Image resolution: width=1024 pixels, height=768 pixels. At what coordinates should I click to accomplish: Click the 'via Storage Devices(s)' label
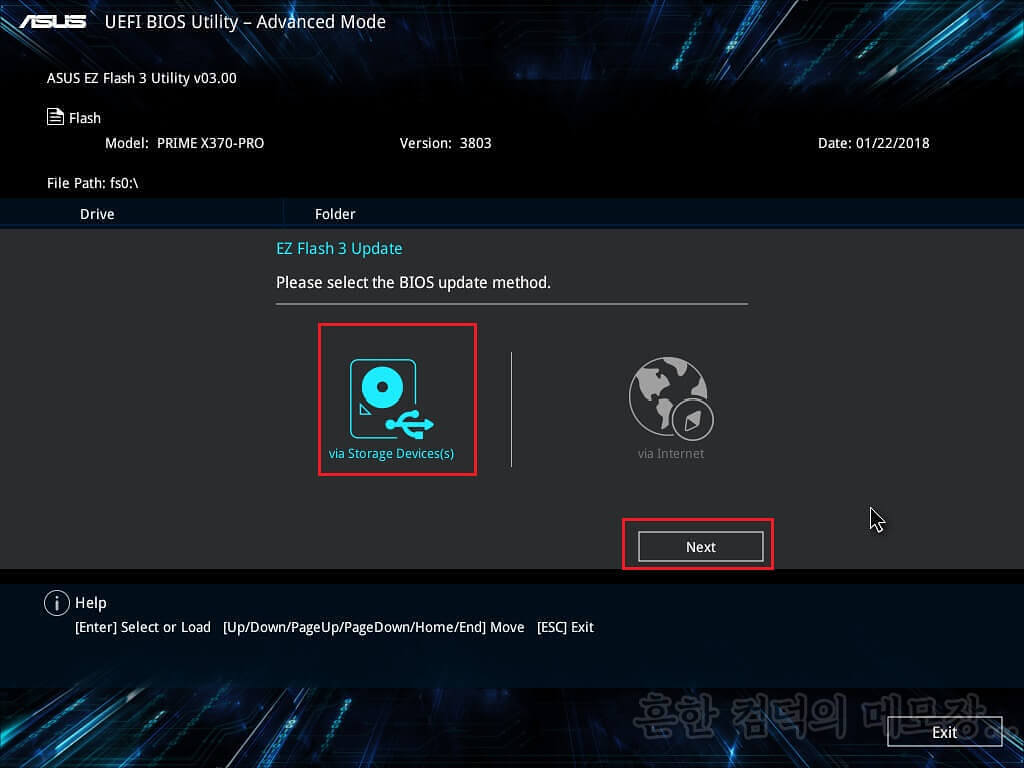click(391, 453)
